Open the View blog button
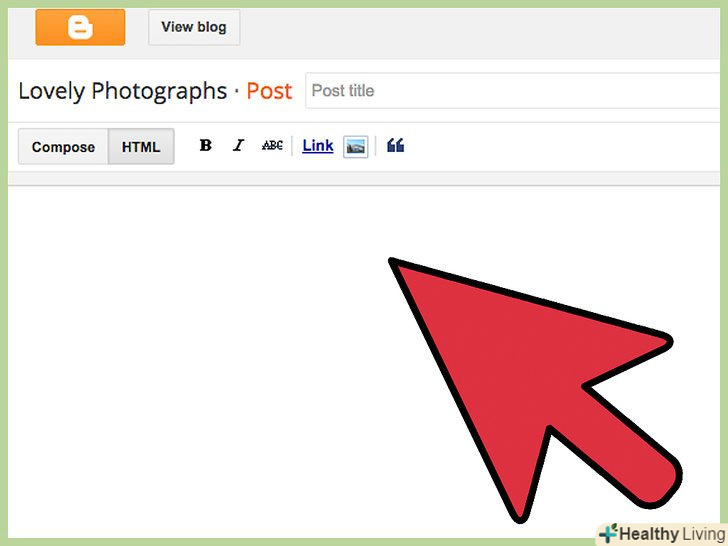This screenshot has height=546, width=728. (194, 27)
